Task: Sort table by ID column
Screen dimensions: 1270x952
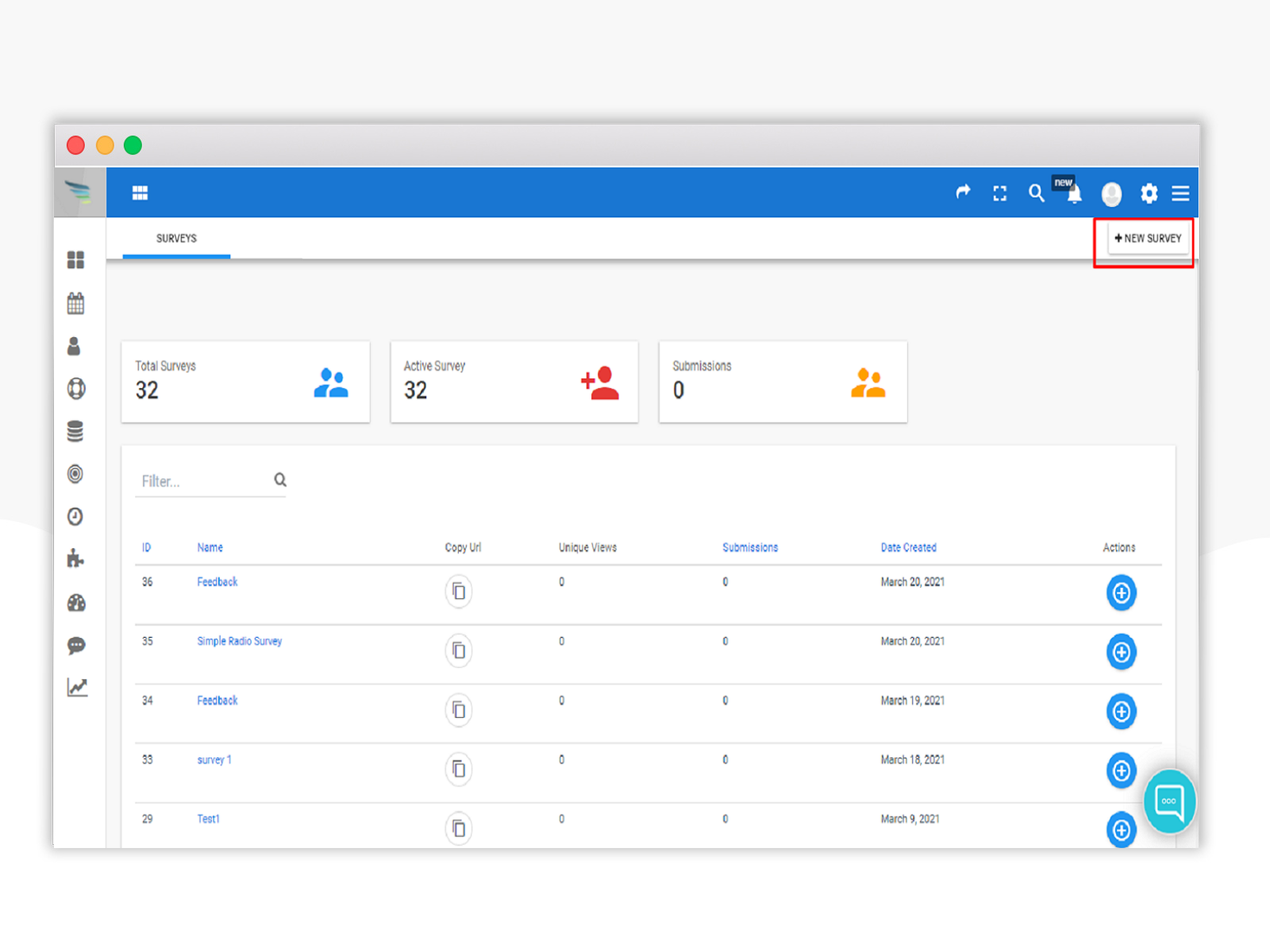Action: [x=146, y=547]
